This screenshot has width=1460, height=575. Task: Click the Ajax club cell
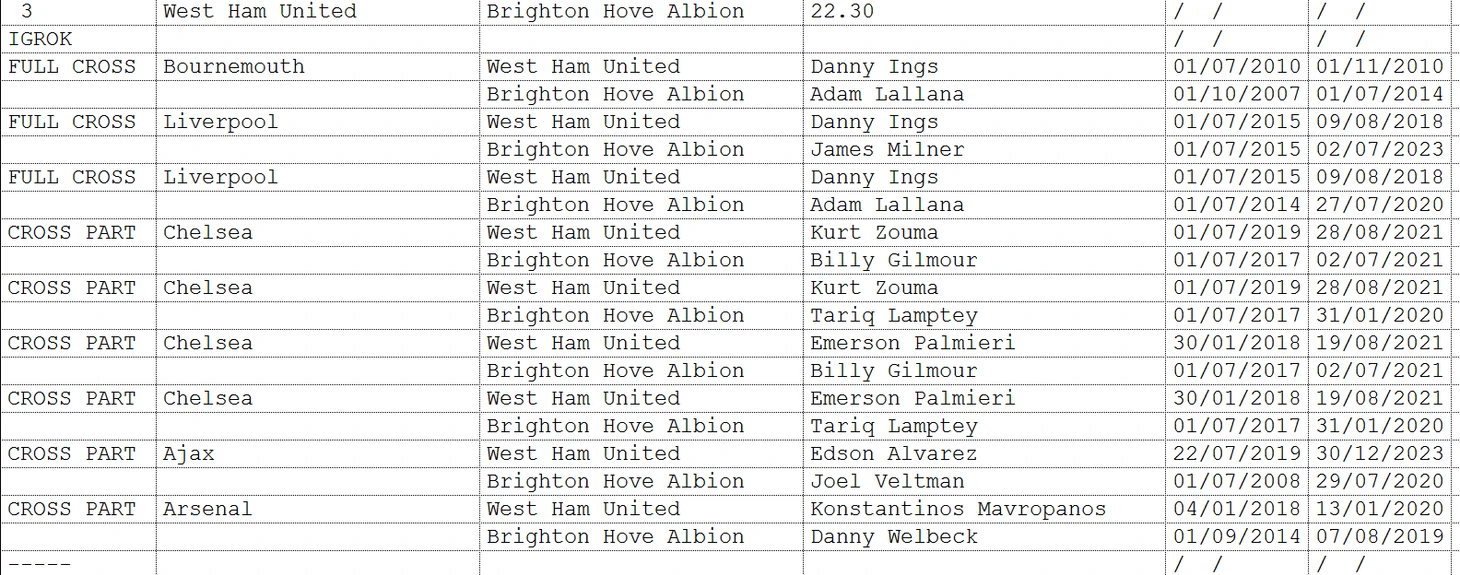click(x=317, y=454)
